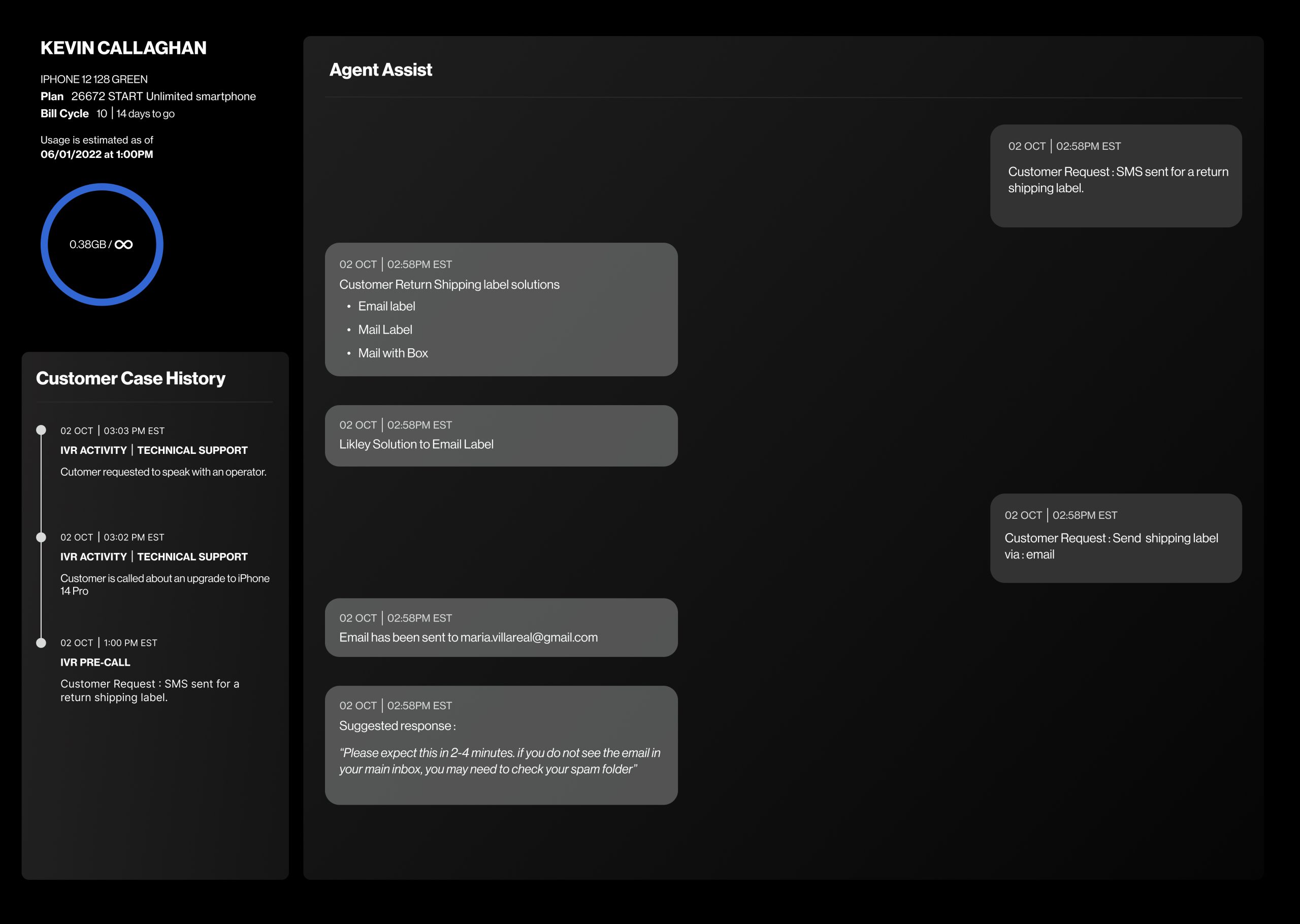
Task: Select the Mail Label solution option
Action: click(385, 329)
